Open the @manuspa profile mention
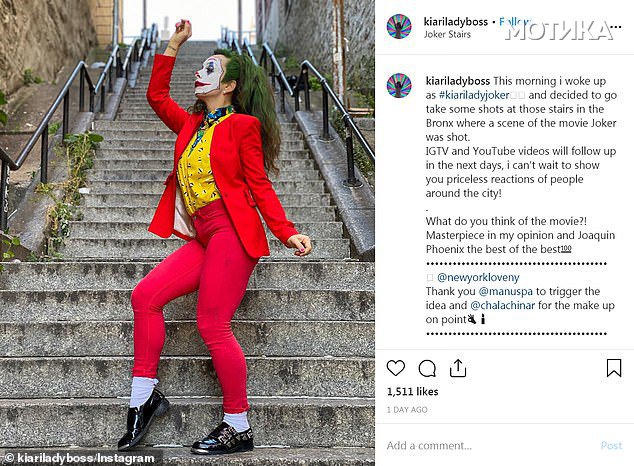Screen dimensions: 634x466 coord(505,291)
